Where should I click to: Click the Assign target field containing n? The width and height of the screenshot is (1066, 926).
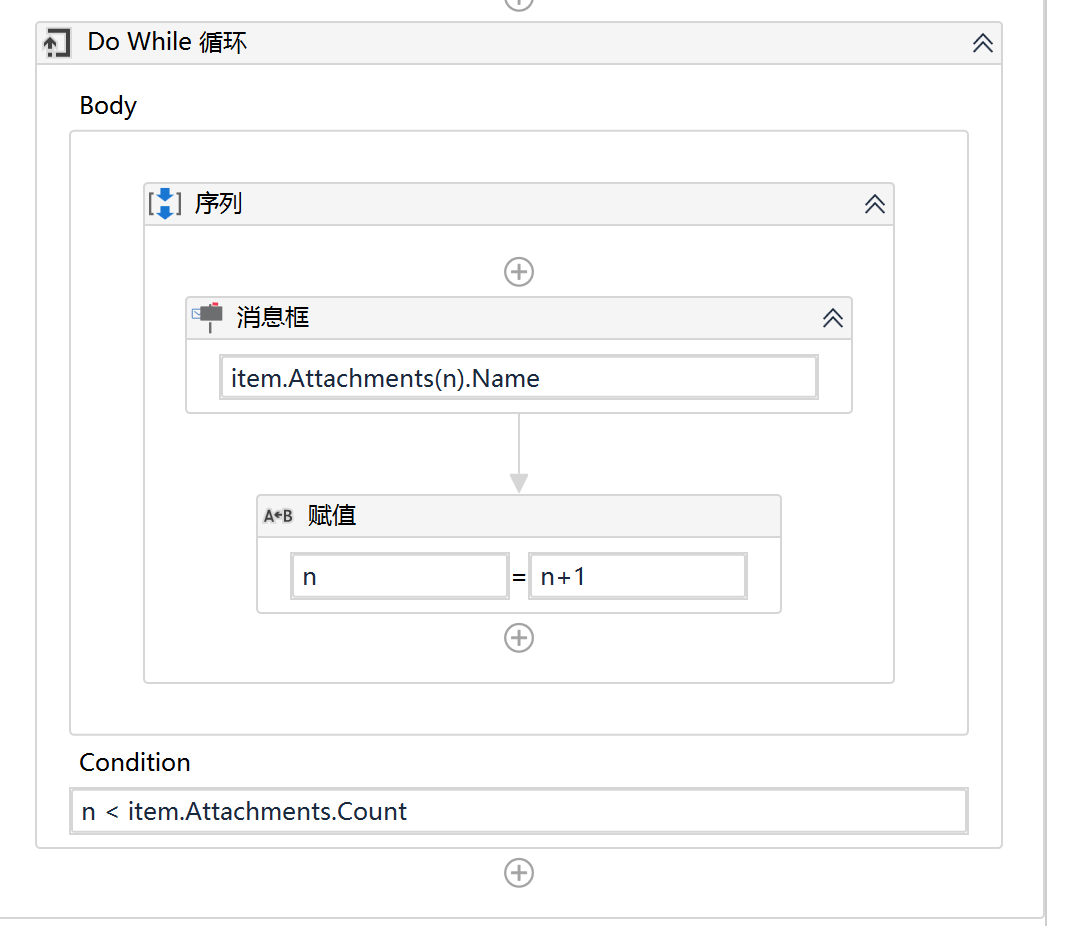(x=400, y=577)
